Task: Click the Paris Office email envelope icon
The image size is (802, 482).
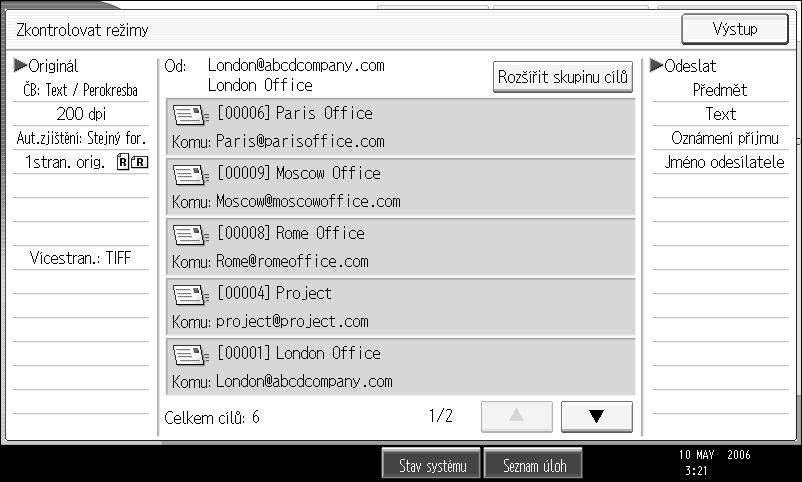Action: tap(191, 115)
